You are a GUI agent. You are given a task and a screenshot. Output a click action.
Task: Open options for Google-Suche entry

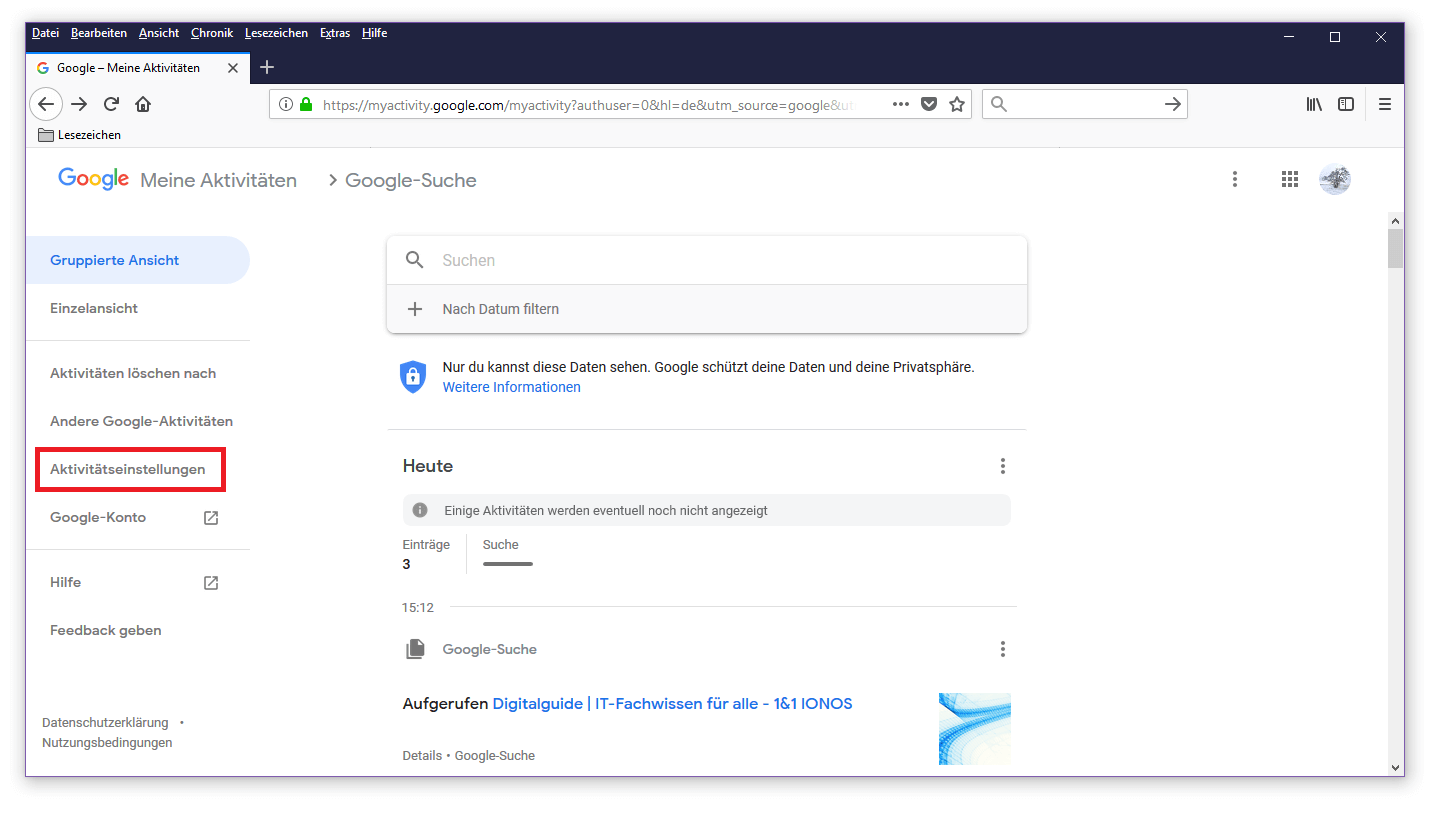1003,650
